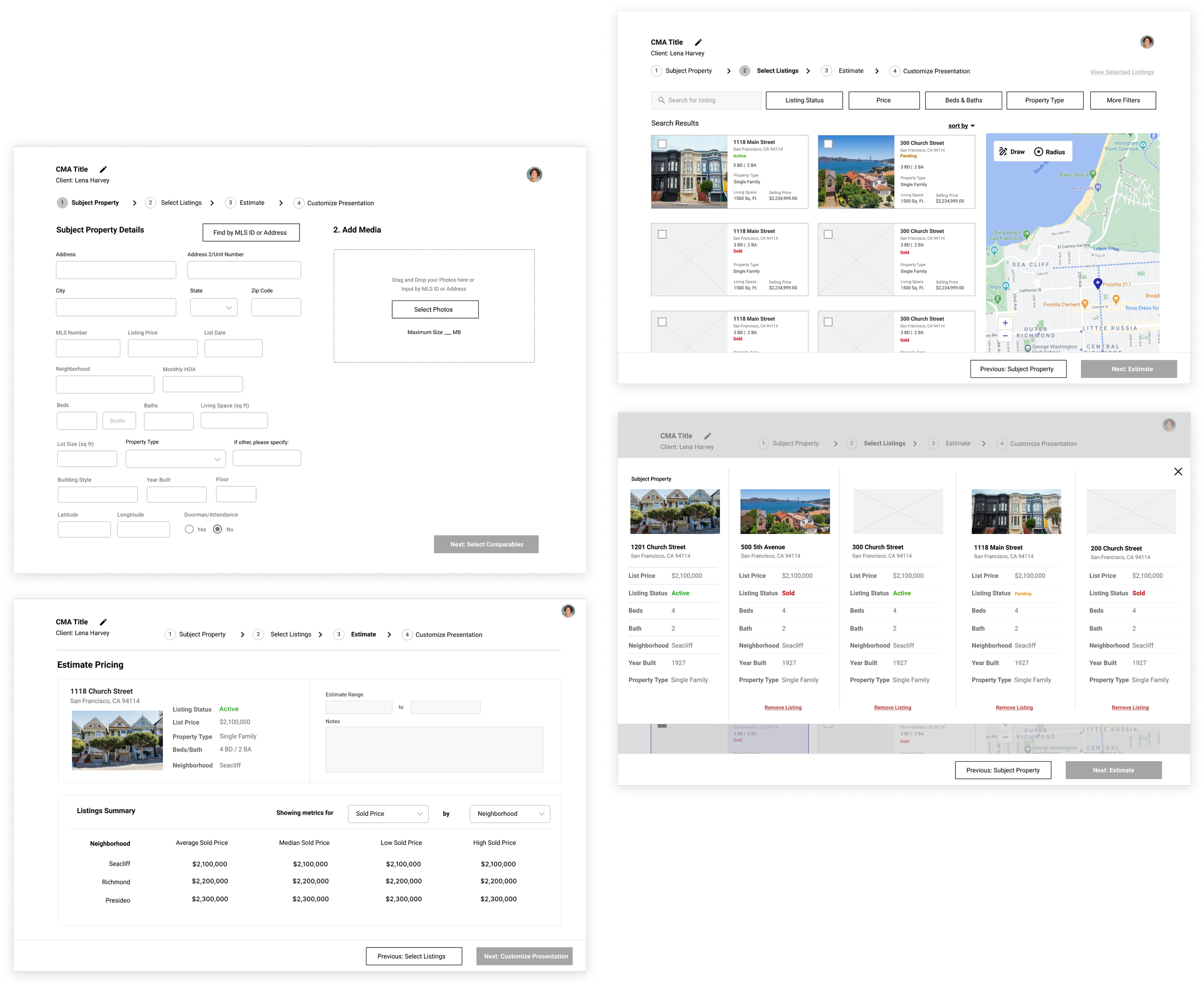This screenshot has height=987, width=1204.
Task: Open the 1201 Church Street subject property photo
Action: 675,512
